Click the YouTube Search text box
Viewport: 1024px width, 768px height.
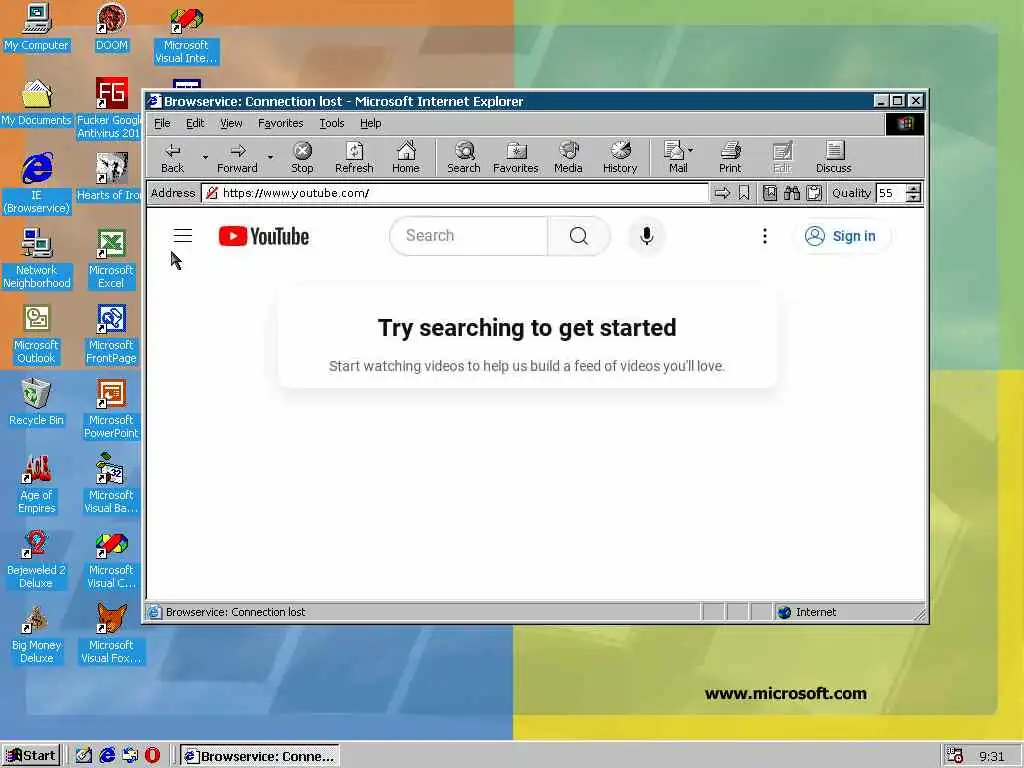point(469,236)
